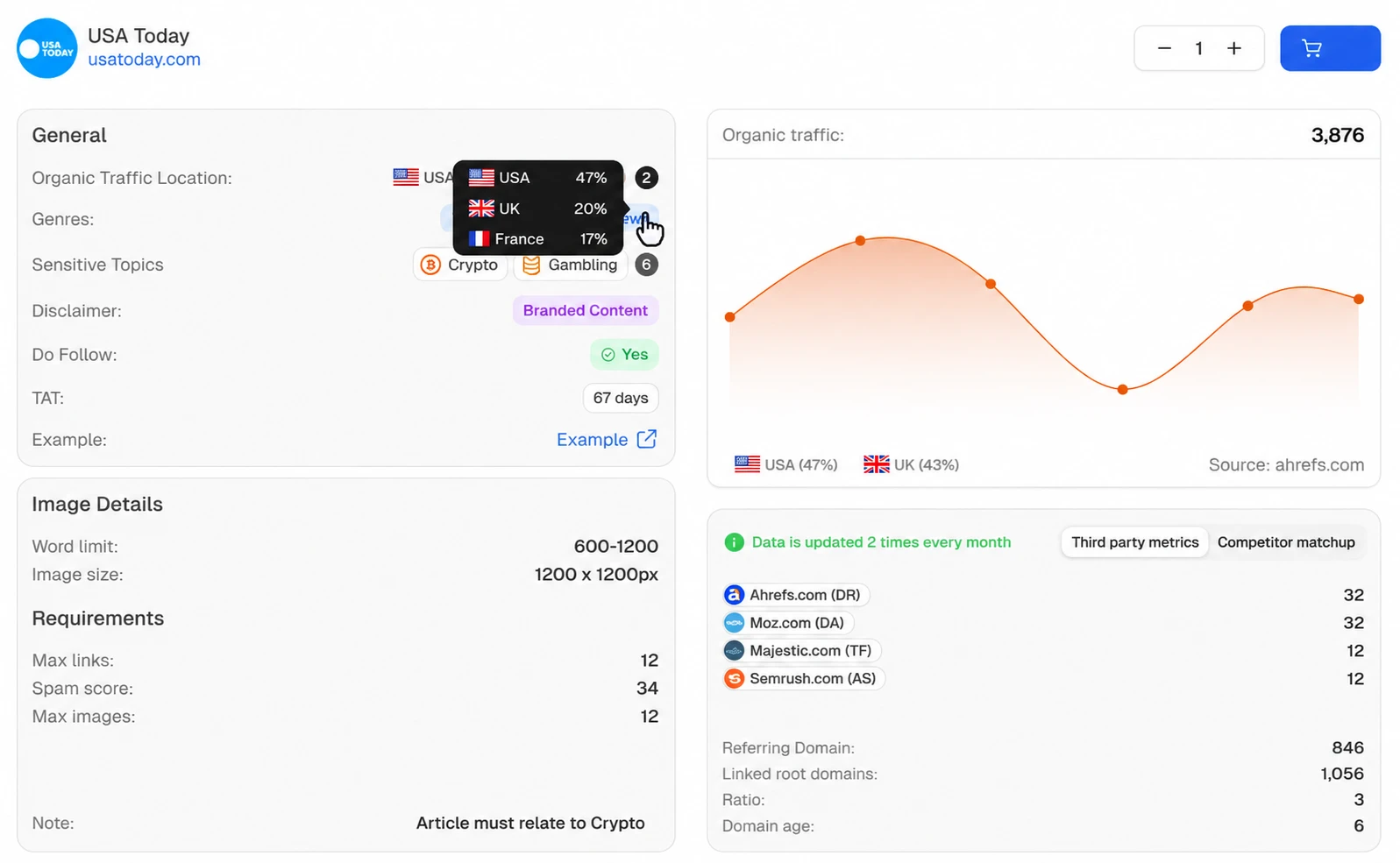
Task: Click the USA Today logo icon
Action: (47, 48)
